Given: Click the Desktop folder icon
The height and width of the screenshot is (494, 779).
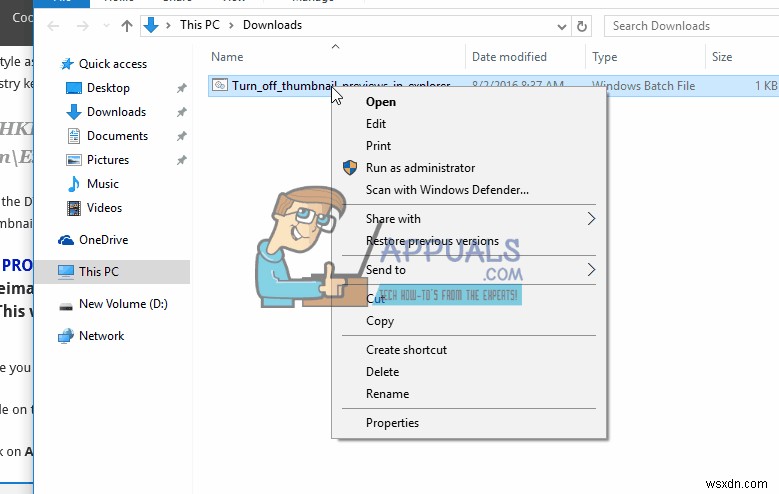Looking at the screenshot, I should (x=74, y=88).
